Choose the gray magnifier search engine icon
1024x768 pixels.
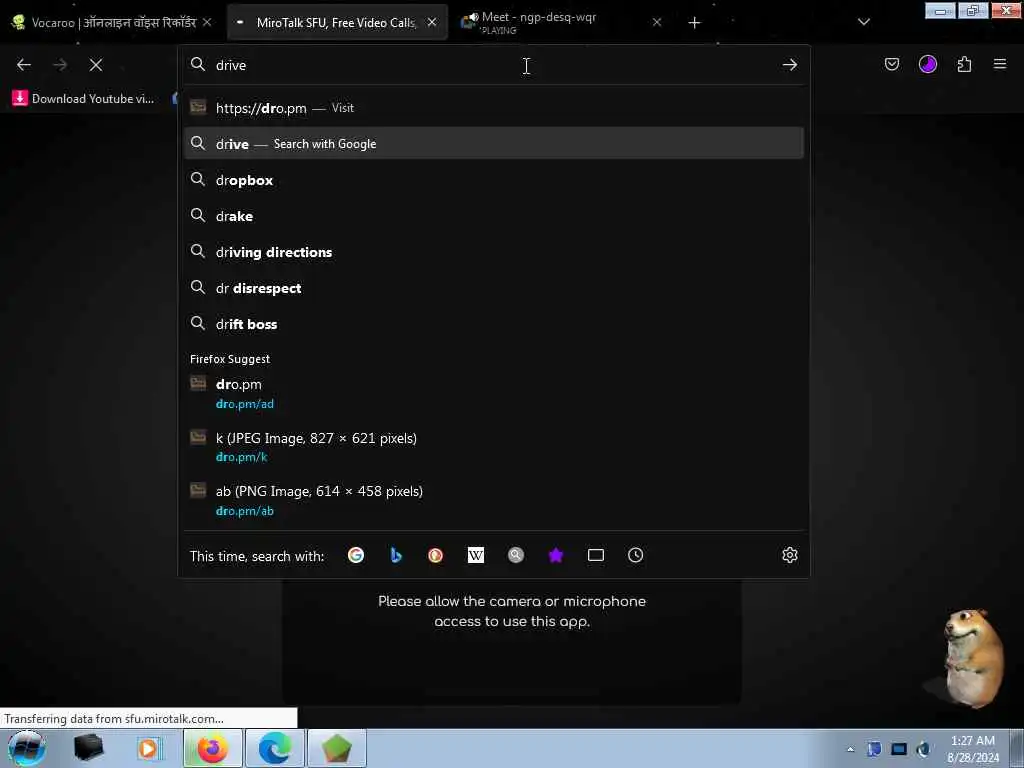click(x=516, y=555)
